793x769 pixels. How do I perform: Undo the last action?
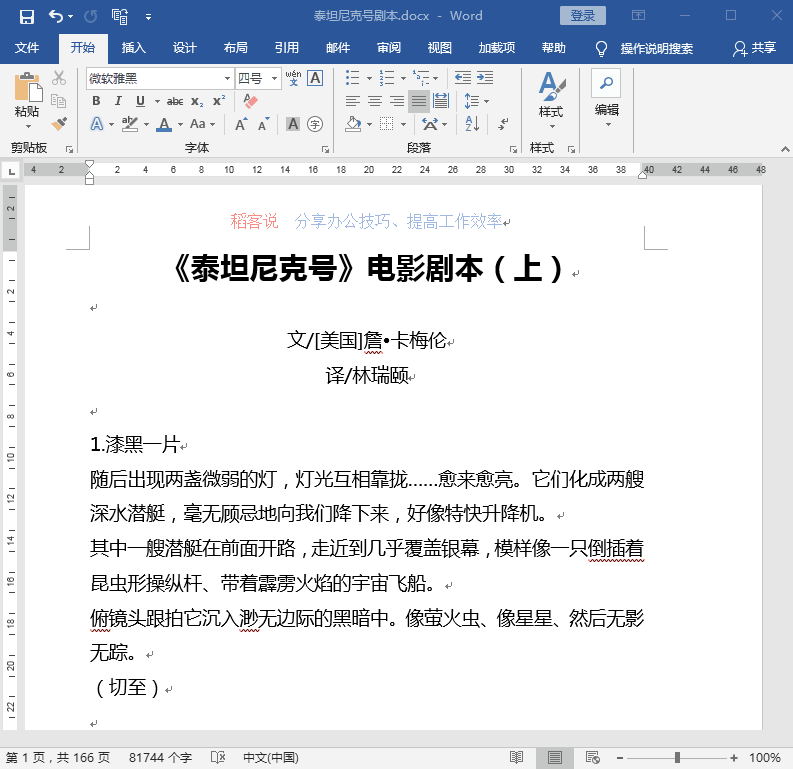point(56,17)
